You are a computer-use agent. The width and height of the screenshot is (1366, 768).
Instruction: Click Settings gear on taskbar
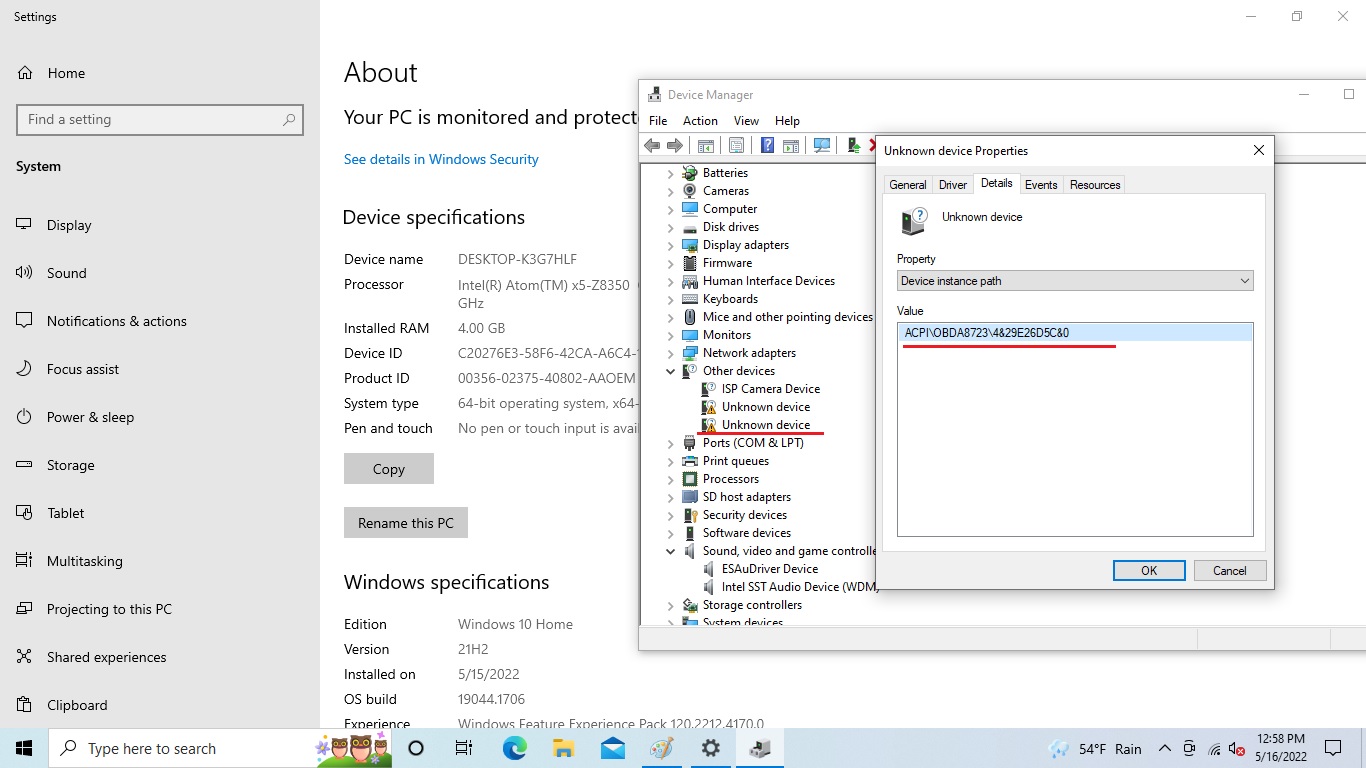pyautogui.click(x=711, y=748)
